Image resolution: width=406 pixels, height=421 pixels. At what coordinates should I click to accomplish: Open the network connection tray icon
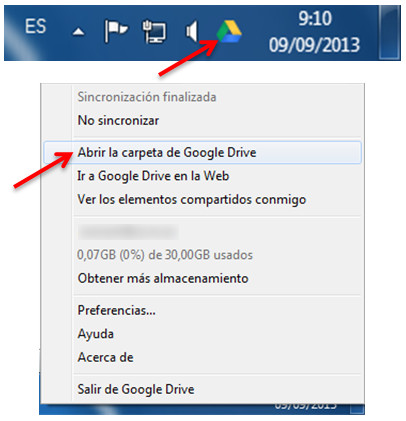coord(154,32)
